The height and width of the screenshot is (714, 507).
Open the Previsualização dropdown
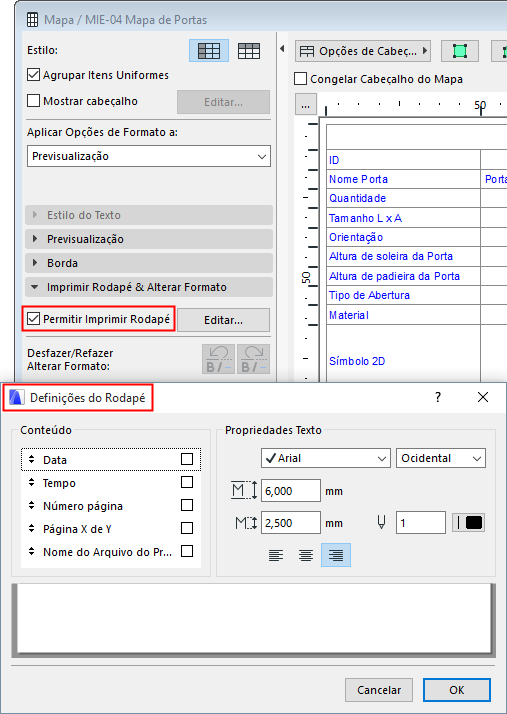(149, 156)
